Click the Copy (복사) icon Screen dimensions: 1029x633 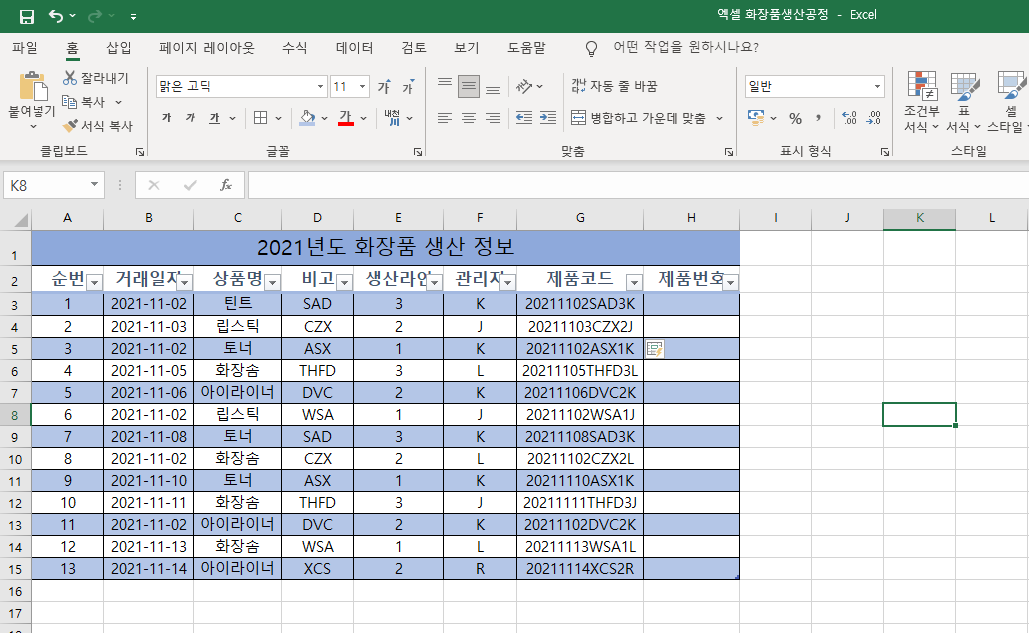point(70,102)
